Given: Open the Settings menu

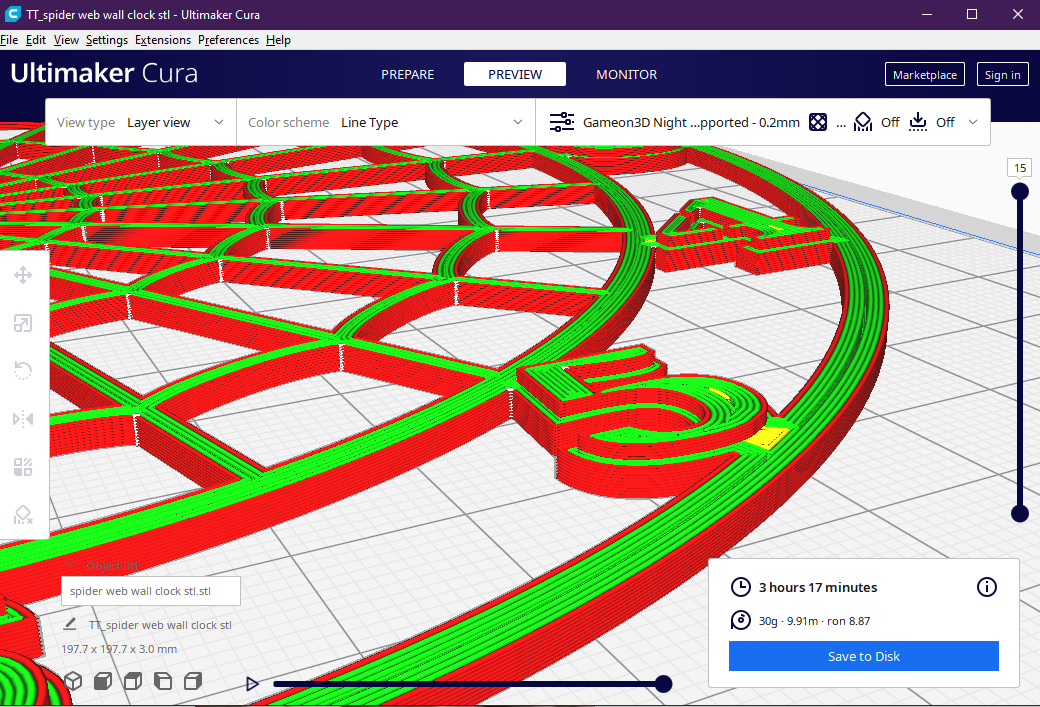Looking at the screenshot, I should [107, 40].
